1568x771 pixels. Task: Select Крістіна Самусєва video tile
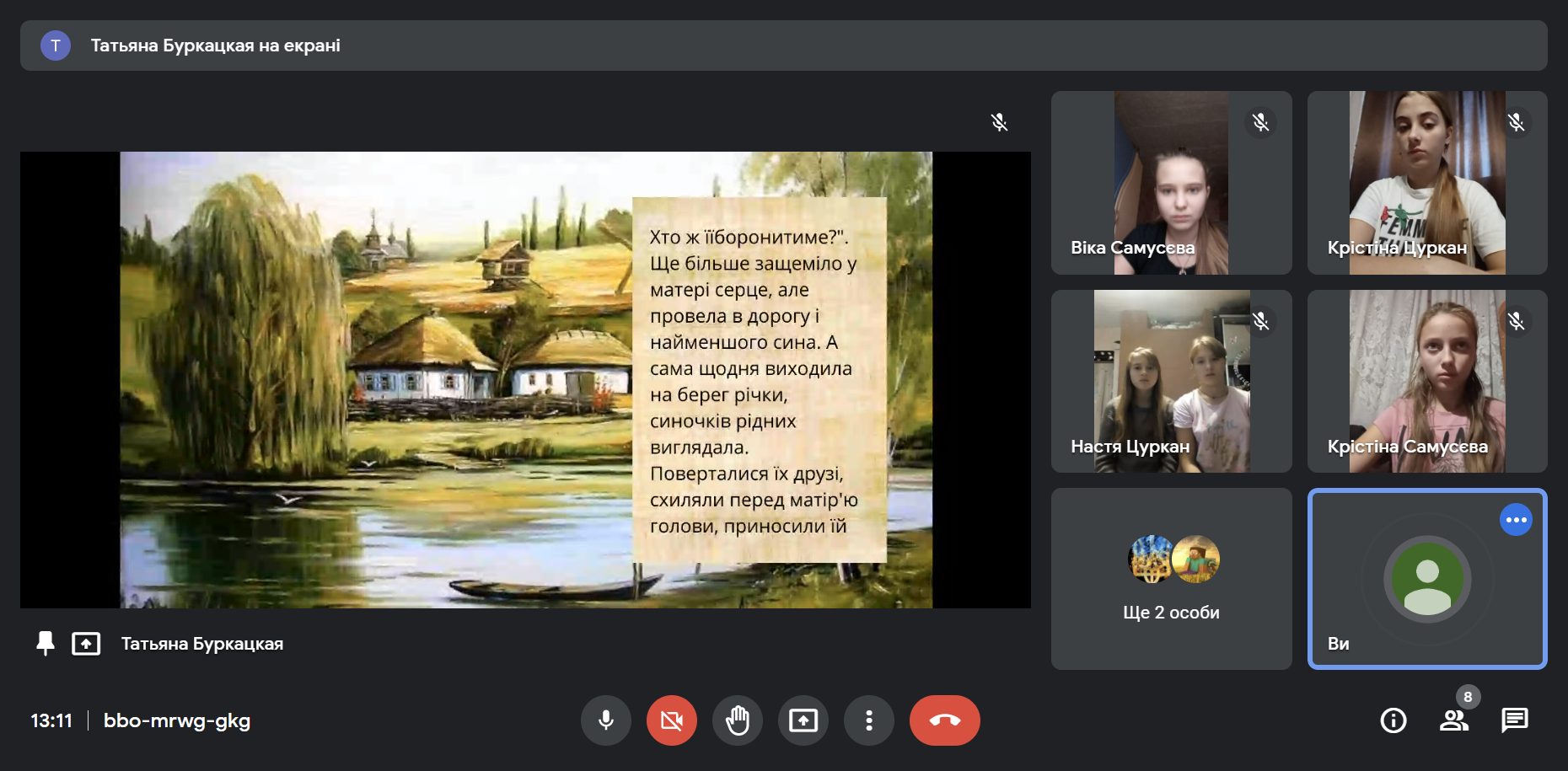(x=1427, y=381)
